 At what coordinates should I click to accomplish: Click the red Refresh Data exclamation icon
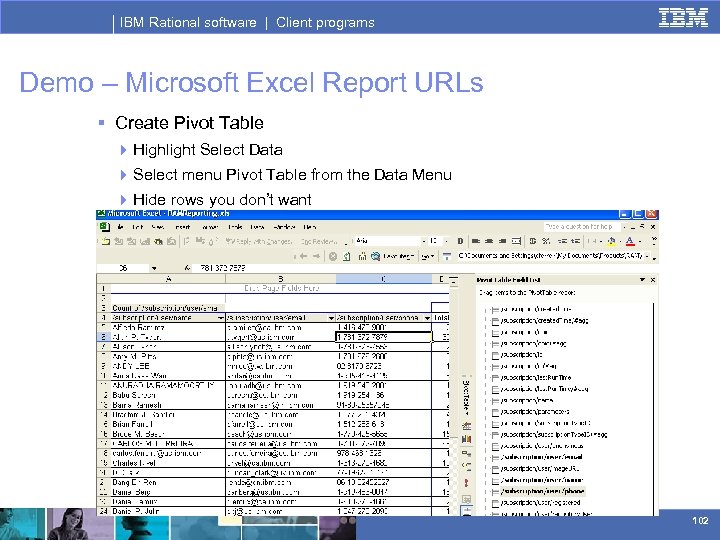[x=467, y=483]
